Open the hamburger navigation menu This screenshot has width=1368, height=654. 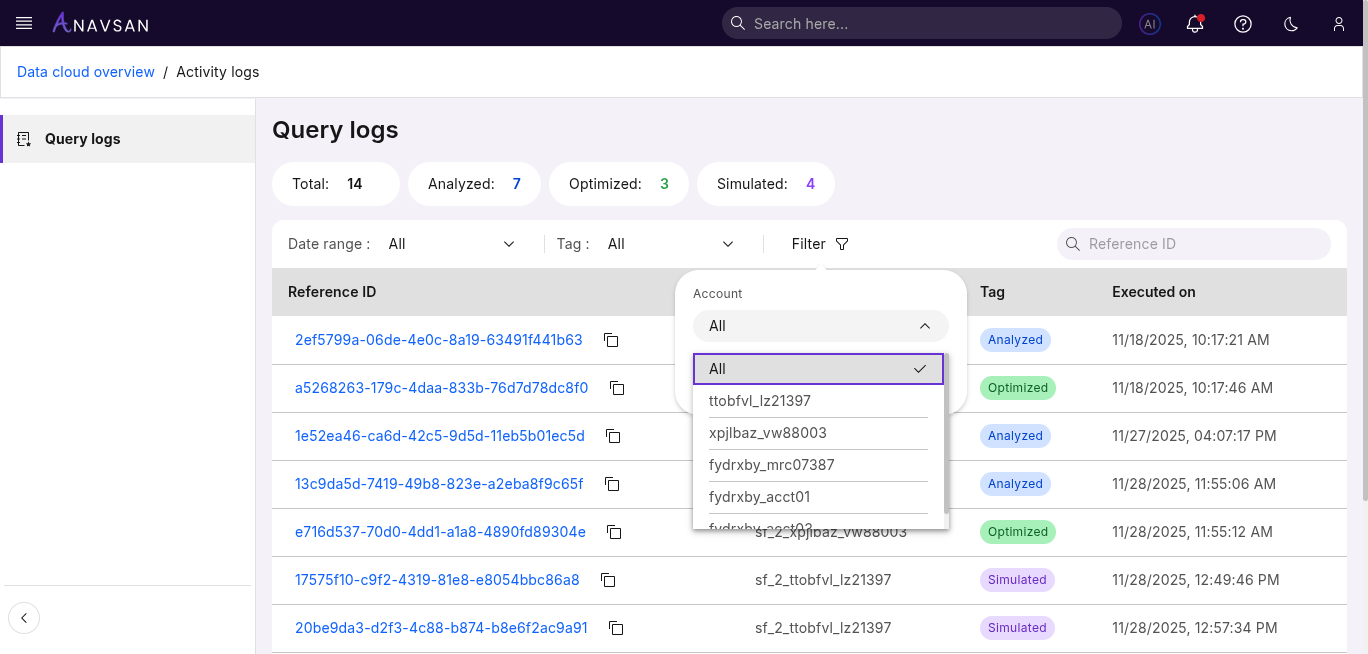24,23
